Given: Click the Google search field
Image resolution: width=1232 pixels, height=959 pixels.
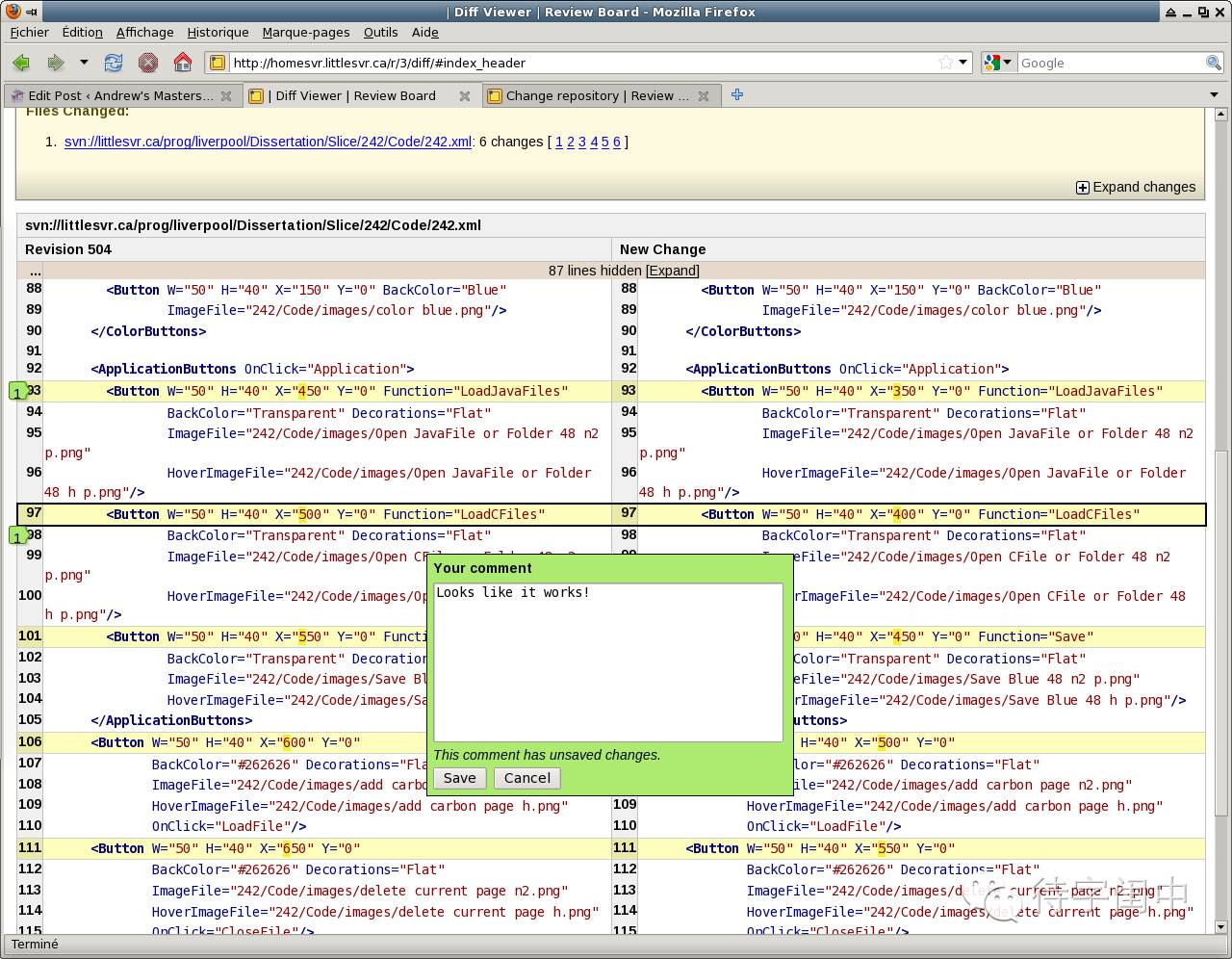Looking at the screenshot, I should pyautogui.click(x=1111, y=63).
